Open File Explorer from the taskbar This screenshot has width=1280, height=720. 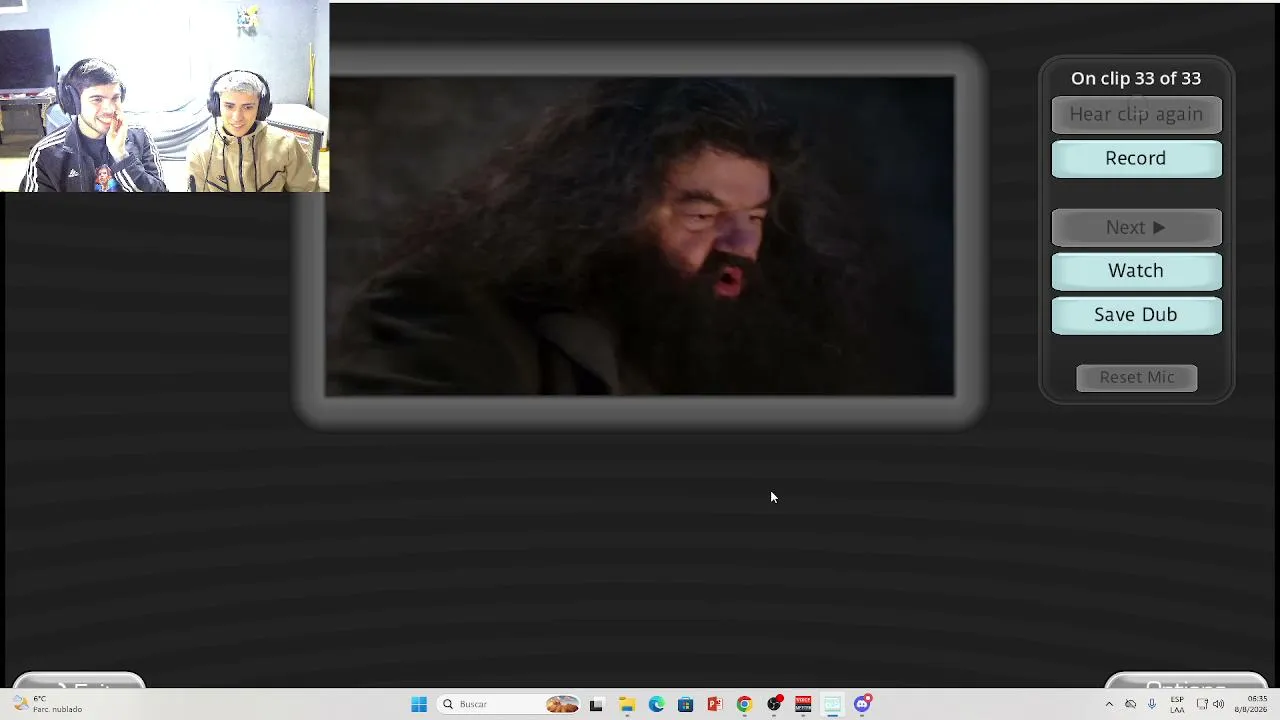click(x=627, y=704)
